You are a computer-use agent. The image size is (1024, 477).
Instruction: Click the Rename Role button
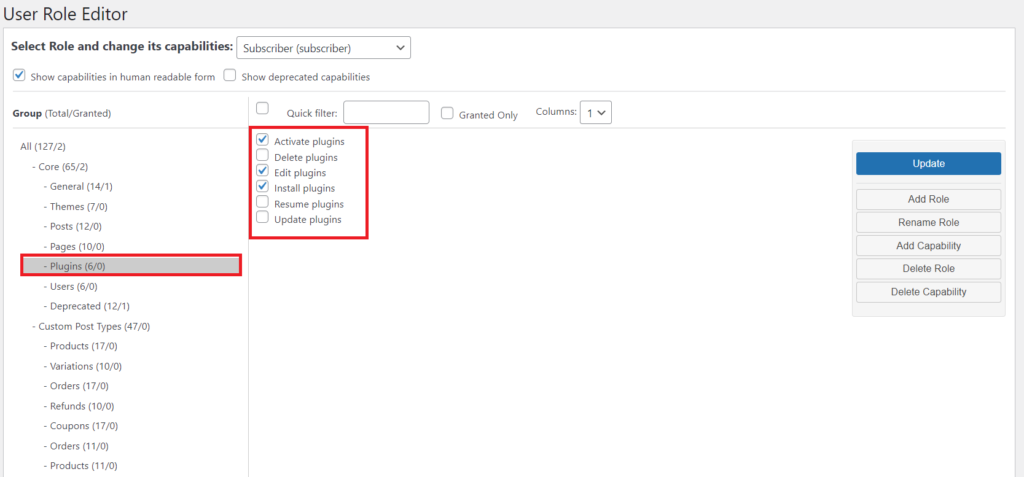928,222
